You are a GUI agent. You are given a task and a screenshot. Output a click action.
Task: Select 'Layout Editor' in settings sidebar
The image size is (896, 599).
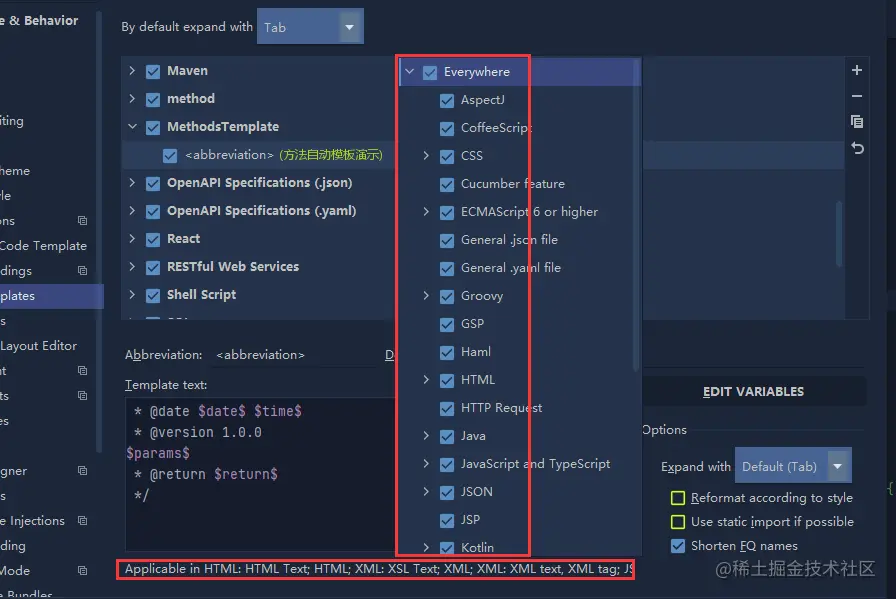(38, 346)
